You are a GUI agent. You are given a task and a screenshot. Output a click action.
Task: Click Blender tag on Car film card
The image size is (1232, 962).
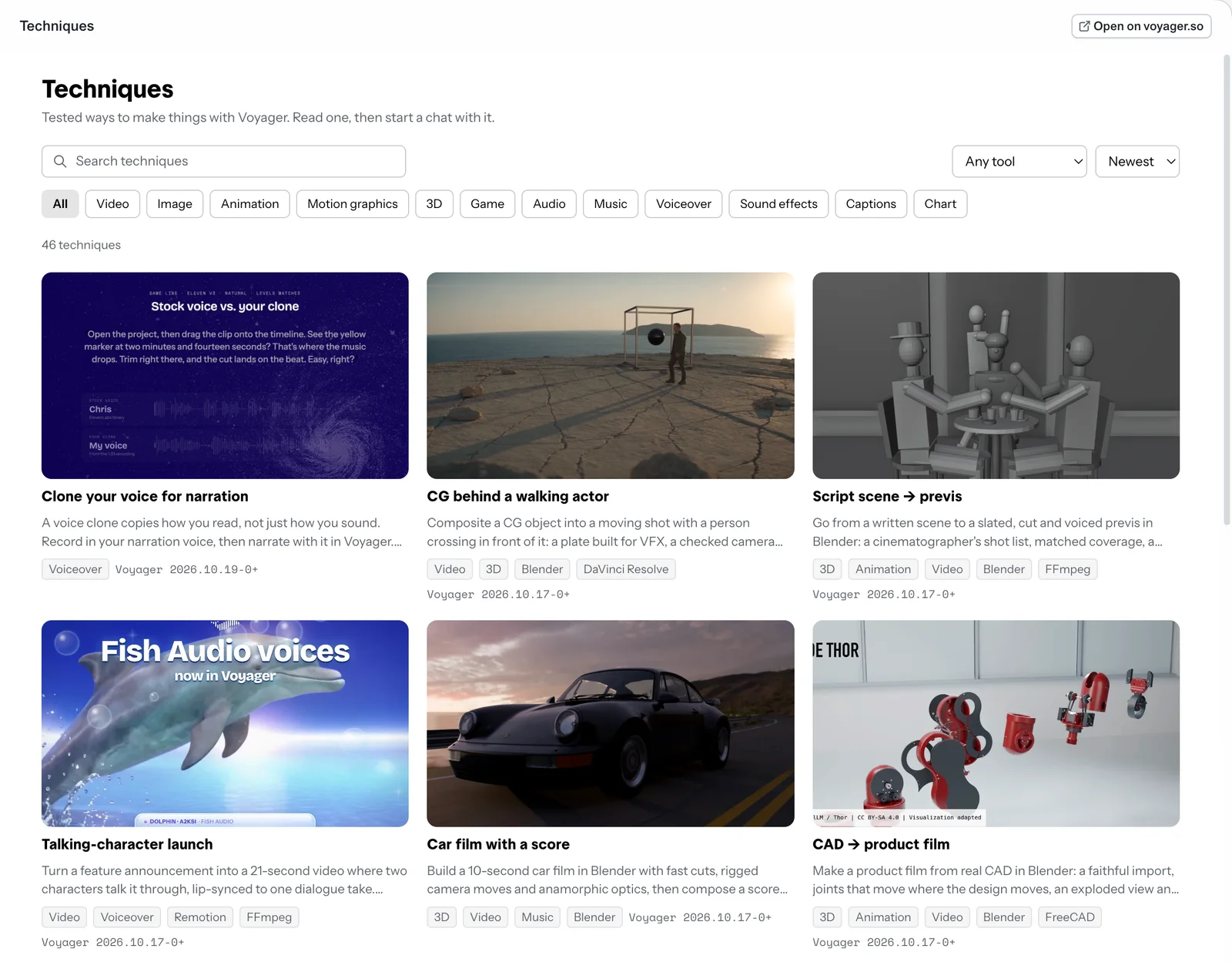coord(594,917)
